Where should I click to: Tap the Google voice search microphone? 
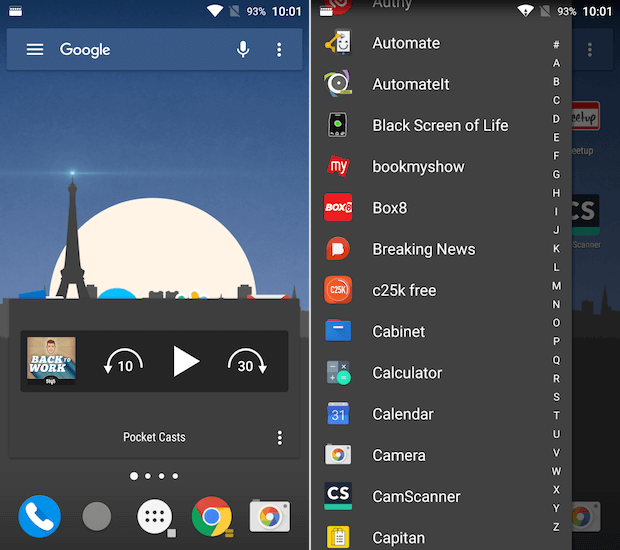(243, 50)
